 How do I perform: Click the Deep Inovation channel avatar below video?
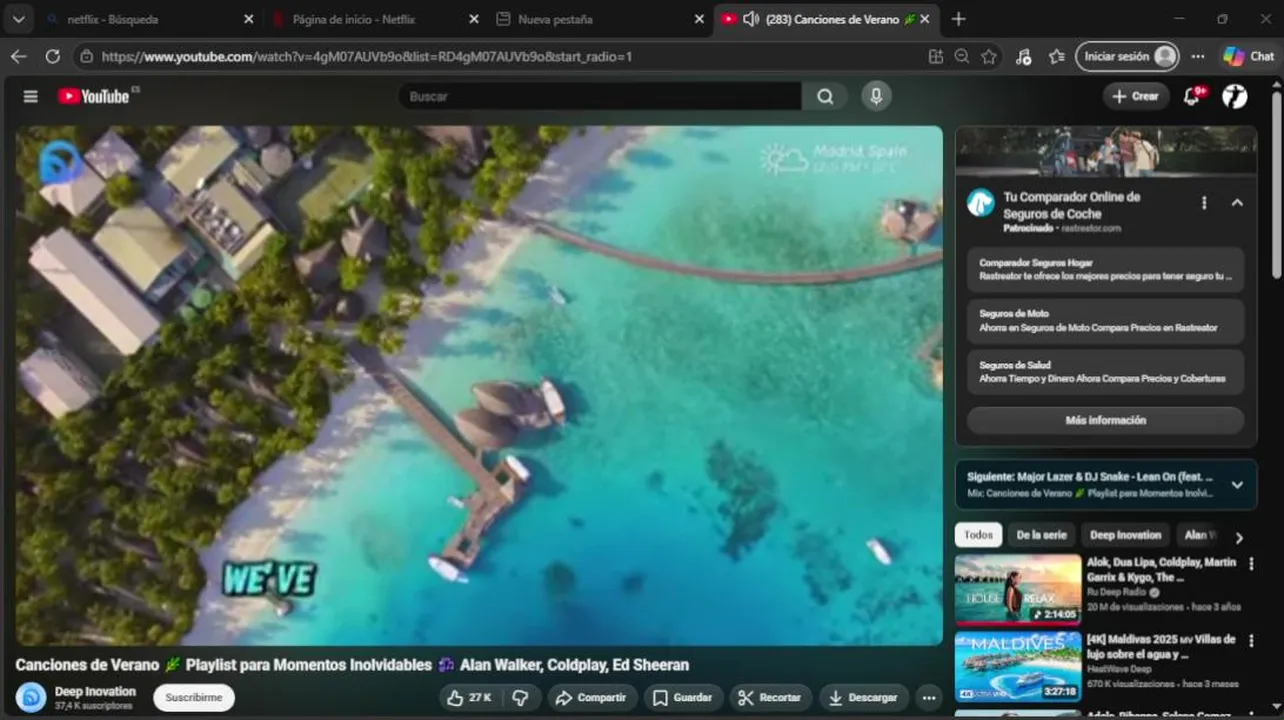[31, 697]
